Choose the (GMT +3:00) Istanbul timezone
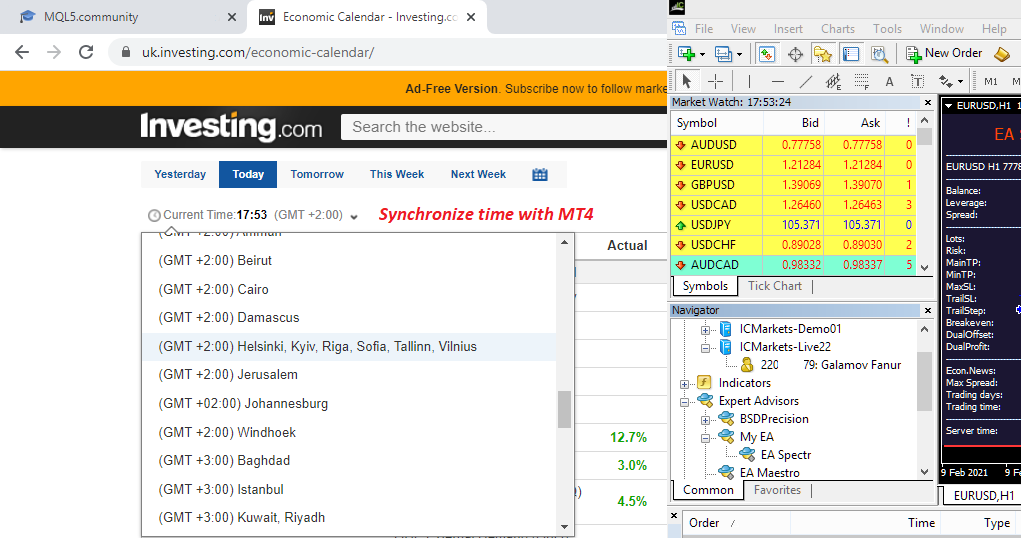Image resolution: width=1021 pixels, height=538 pixels. (348, 489)
